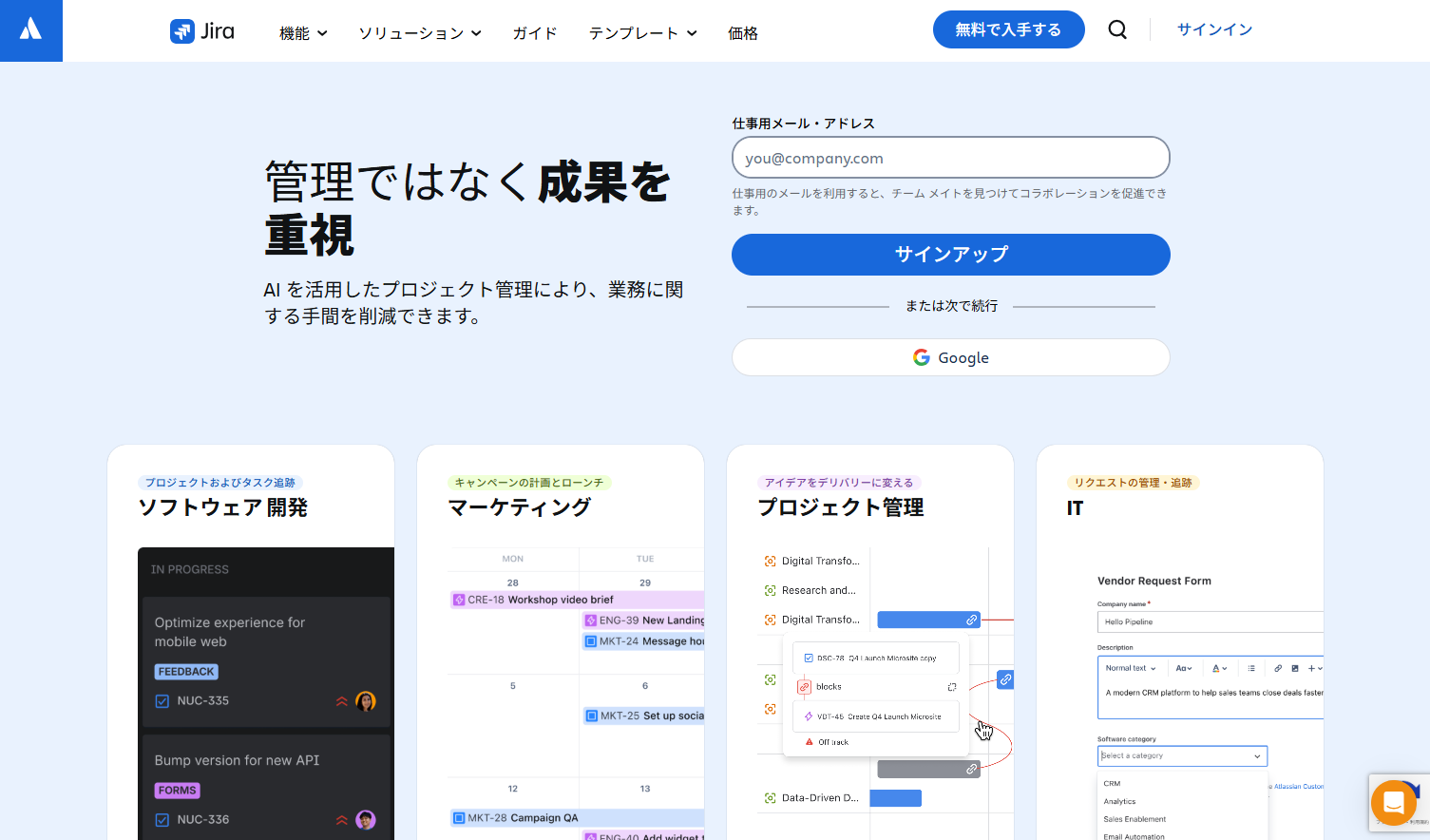Viewport: 1430px width, 840px height.
Task: Toggle the checkbox for task NUC-336
Action: coord(162,819)
